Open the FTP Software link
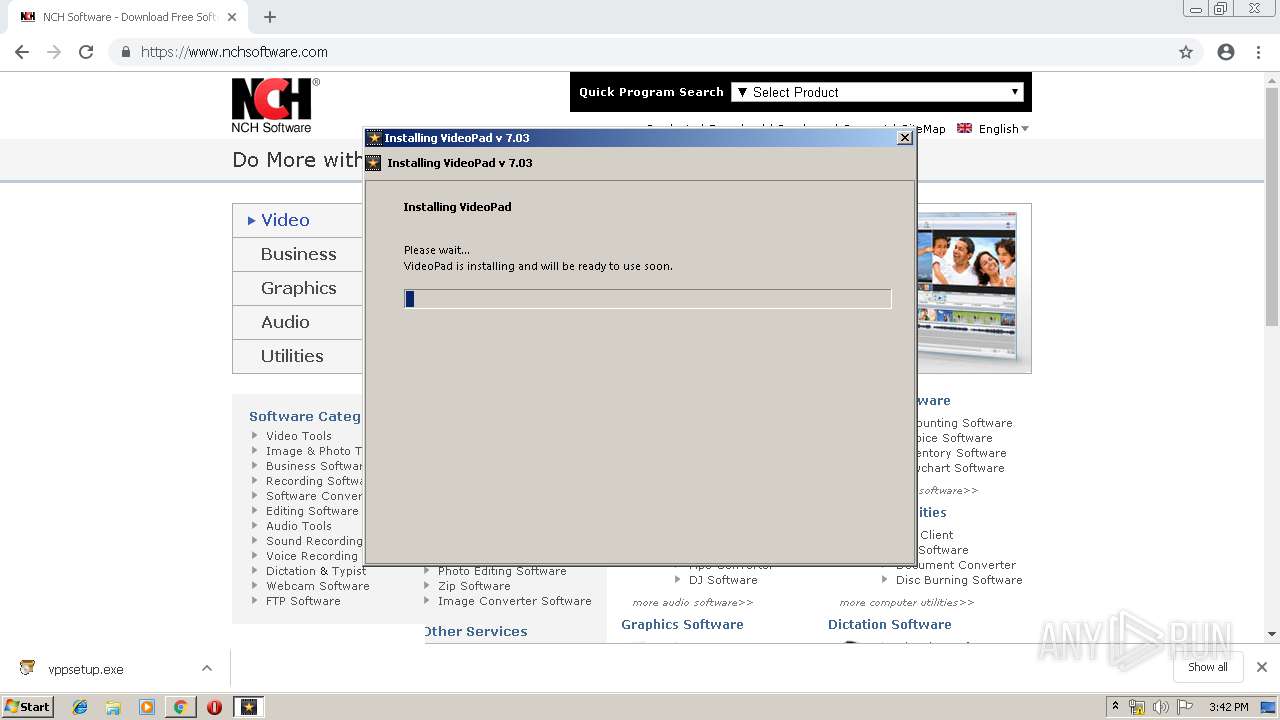Image resolution: width=1280 pixels, height=720 pixels. (303, 601)
